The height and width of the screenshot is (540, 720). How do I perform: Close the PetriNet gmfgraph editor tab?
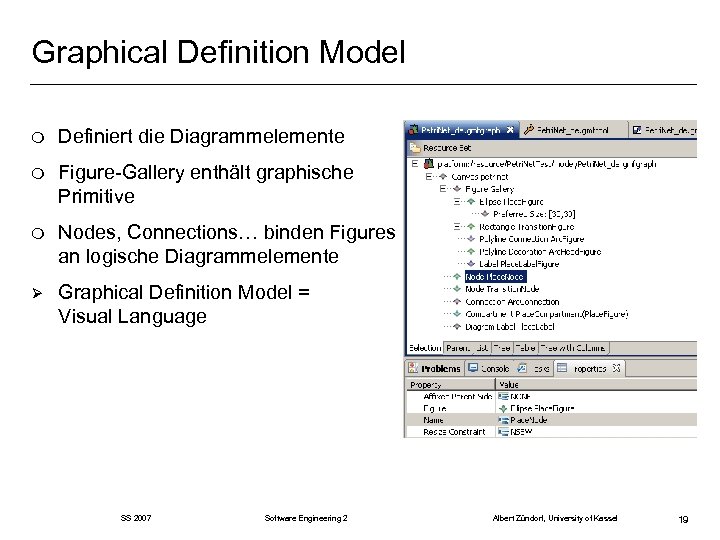tap(510, 130)
